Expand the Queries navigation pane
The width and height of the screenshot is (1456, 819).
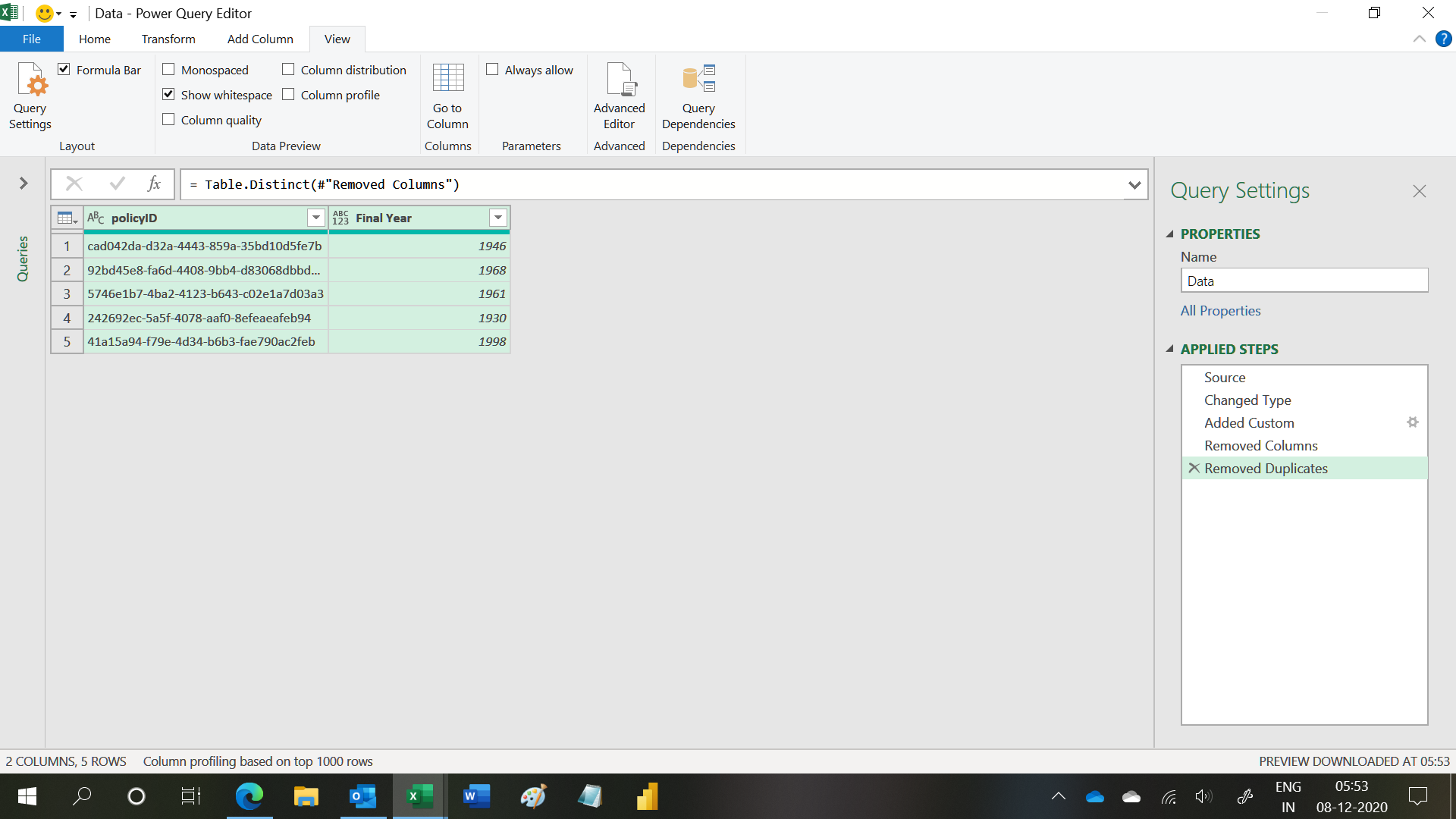pyautogui.click(x=24, y=183)
